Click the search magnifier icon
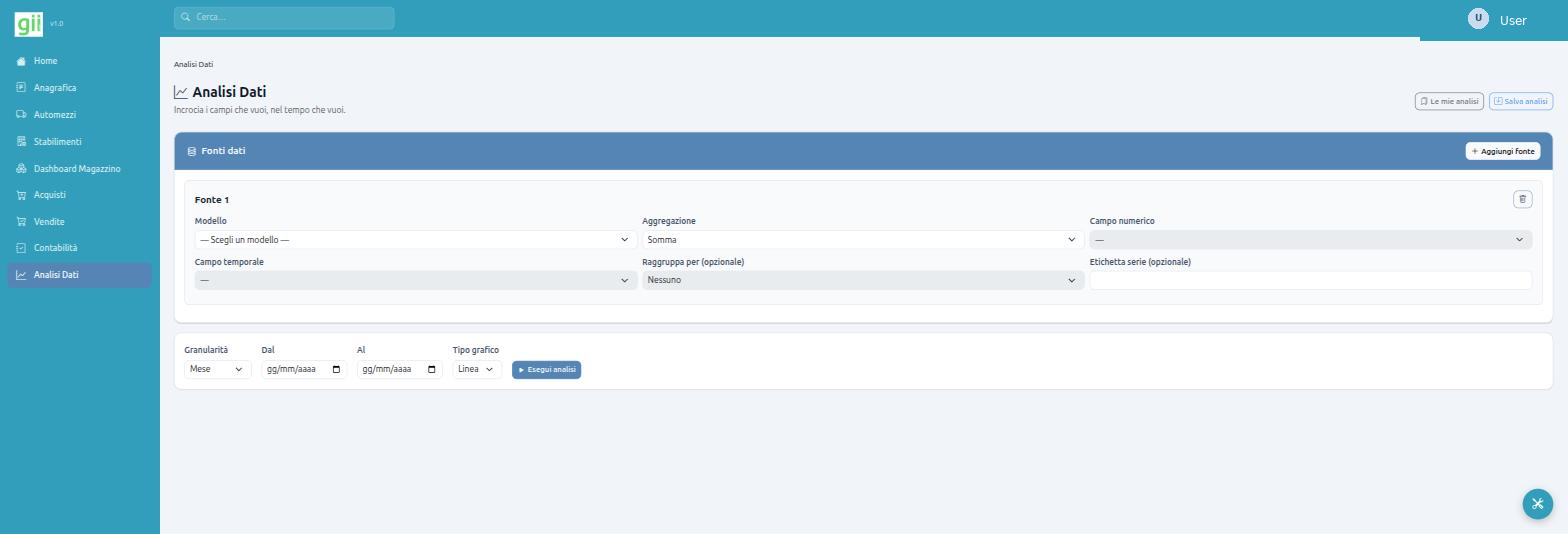1568x534 pixels. pyautogui.click(x=185, y=17)
